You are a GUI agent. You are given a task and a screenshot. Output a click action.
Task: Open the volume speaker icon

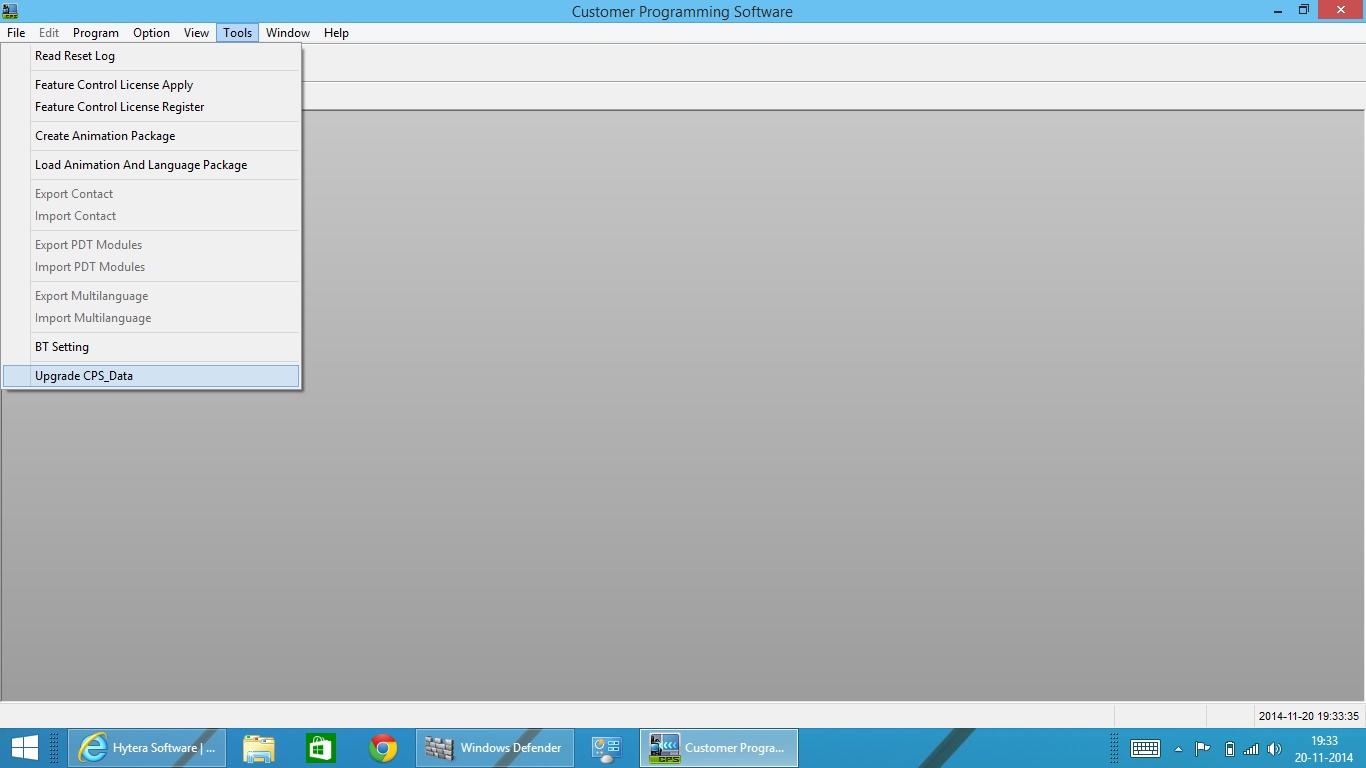(x=1274, y=748)
